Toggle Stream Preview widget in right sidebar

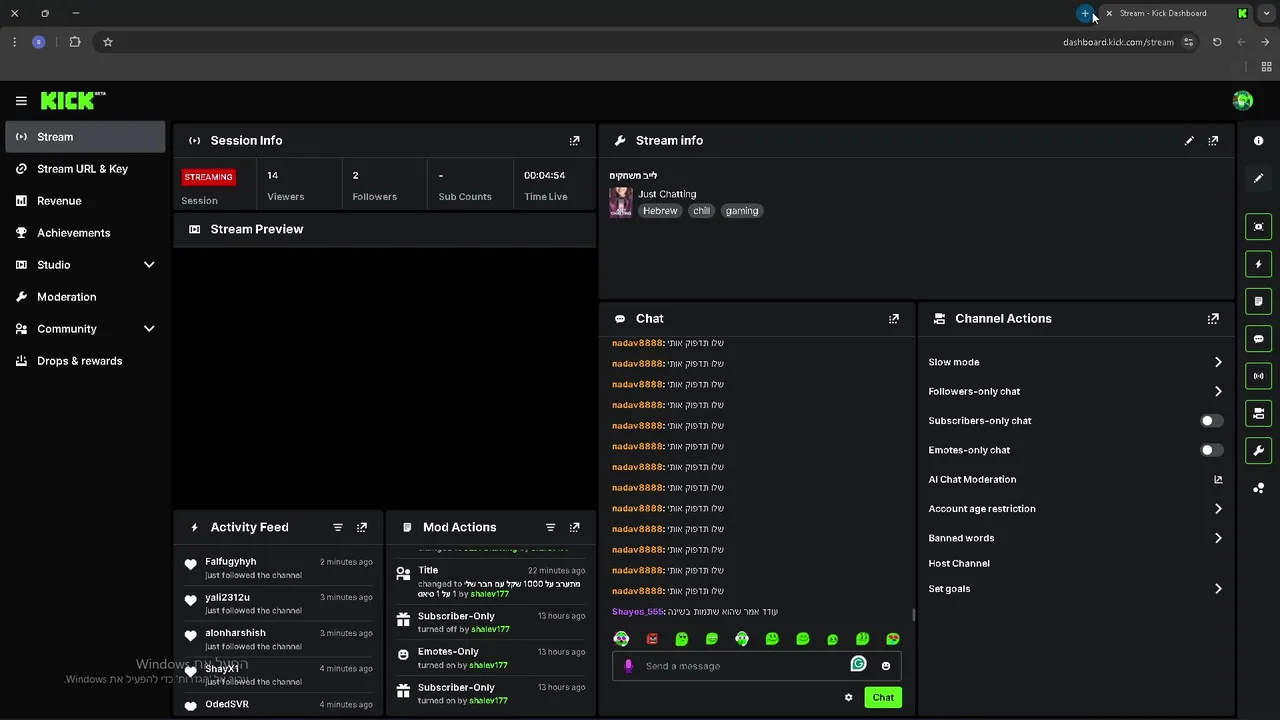pyautogui.click(x=1259, y=227)
